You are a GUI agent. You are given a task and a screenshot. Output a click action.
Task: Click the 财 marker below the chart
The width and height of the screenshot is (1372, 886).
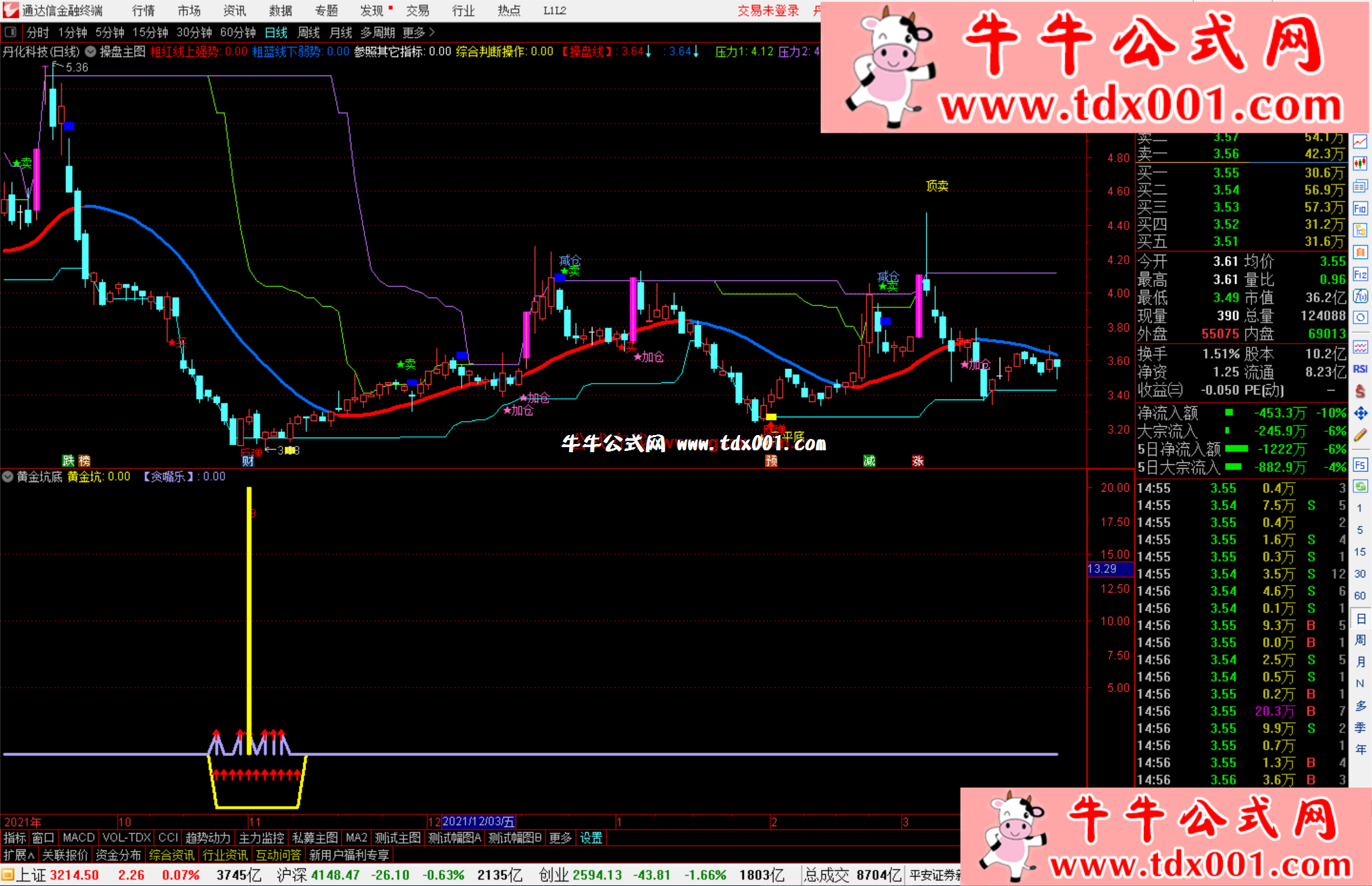click(247, 461)
